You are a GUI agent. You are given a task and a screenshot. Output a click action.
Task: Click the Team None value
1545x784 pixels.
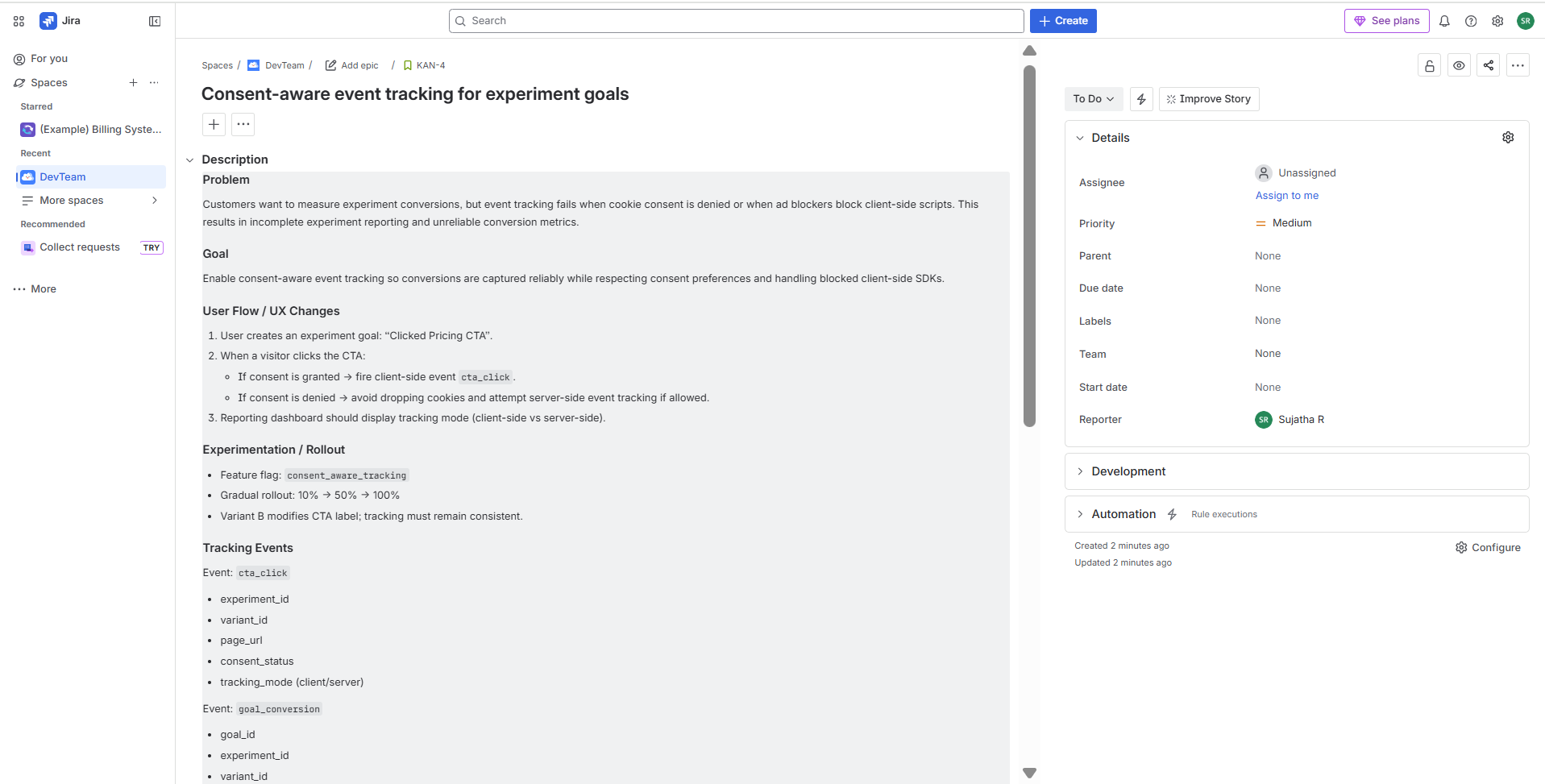1268,354
